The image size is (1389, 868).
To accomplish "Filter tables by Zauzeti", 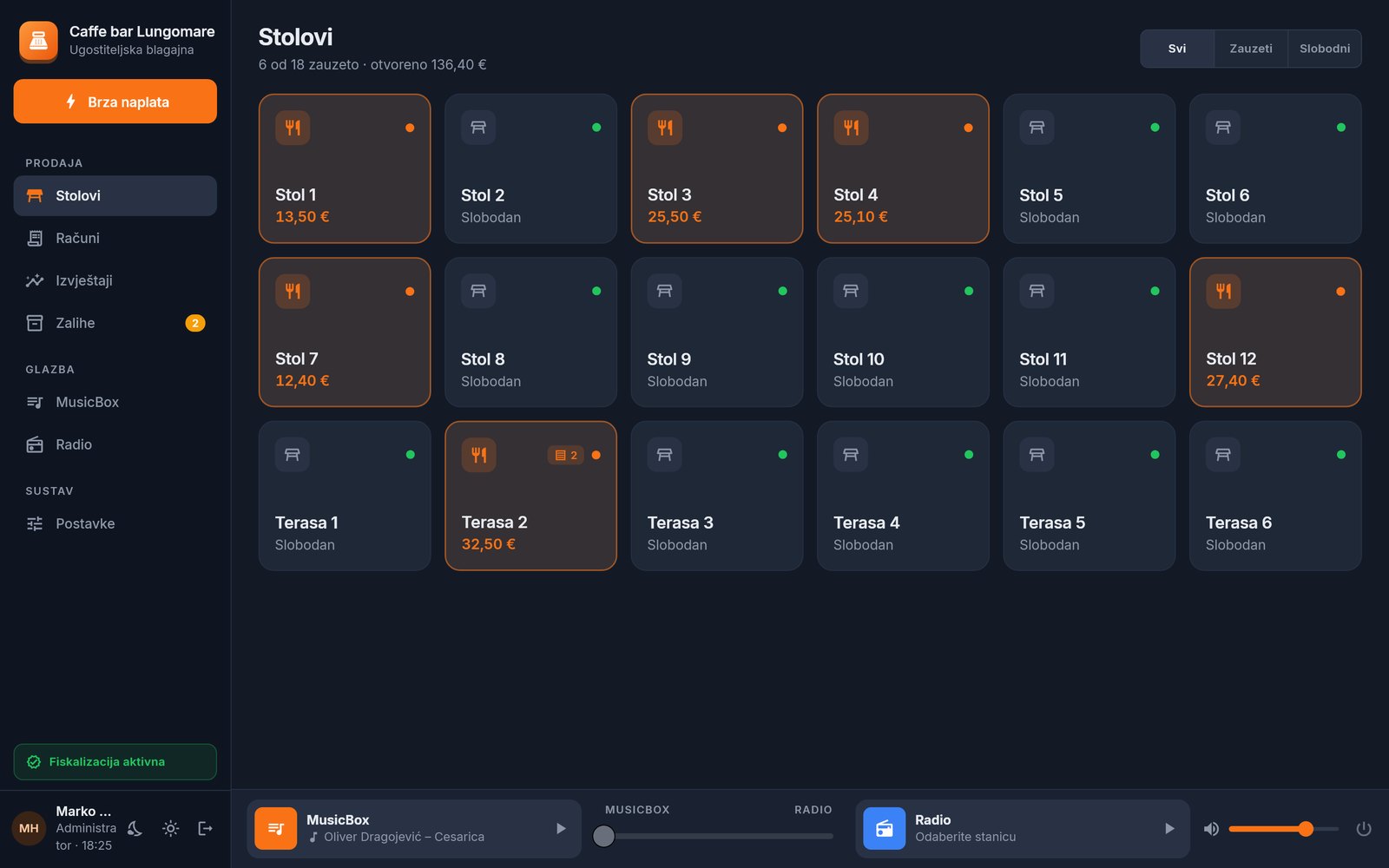I will click(1251, 49).
